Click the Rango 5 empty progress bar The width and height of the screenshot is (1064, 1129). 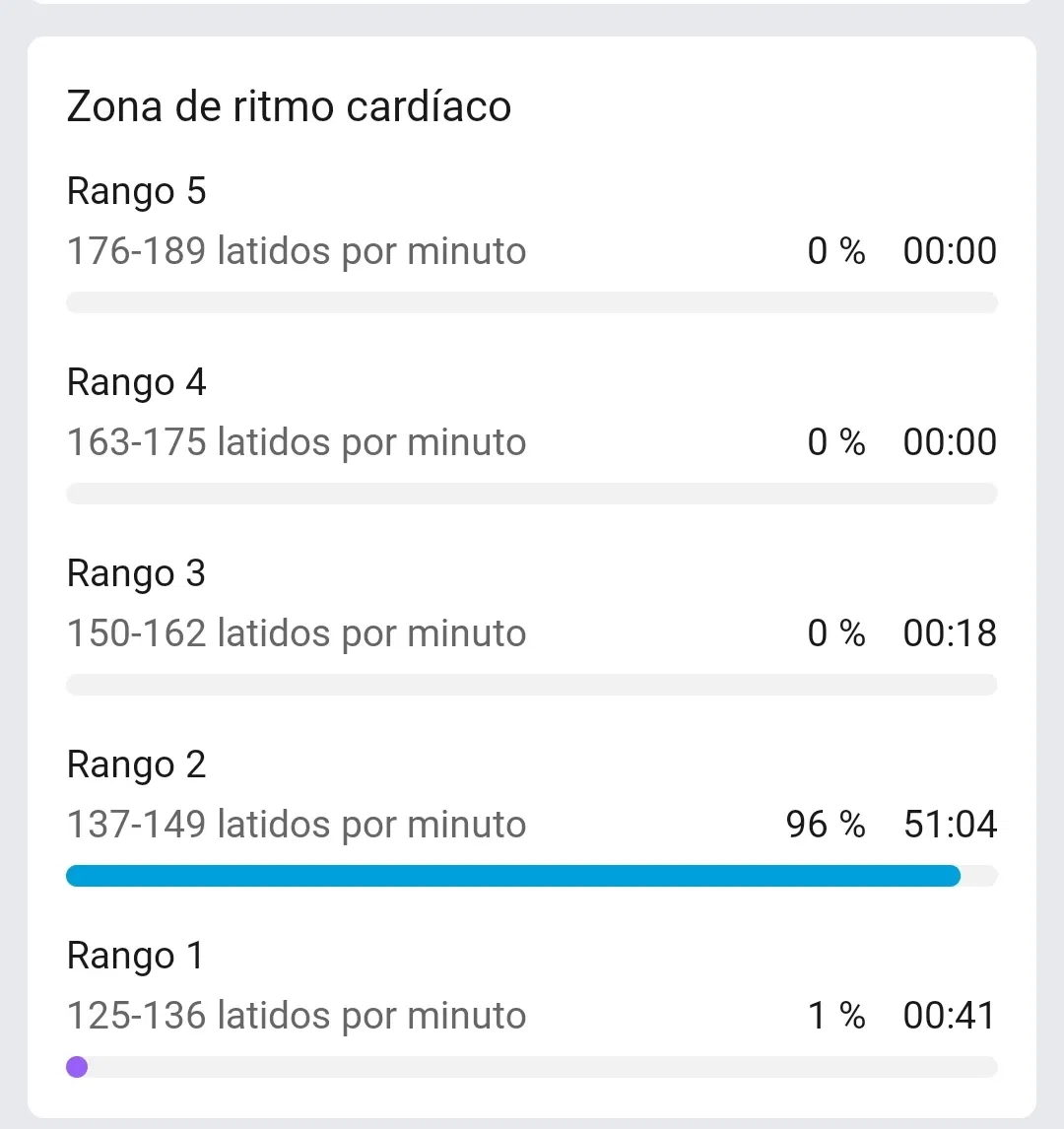coord(532,302)
